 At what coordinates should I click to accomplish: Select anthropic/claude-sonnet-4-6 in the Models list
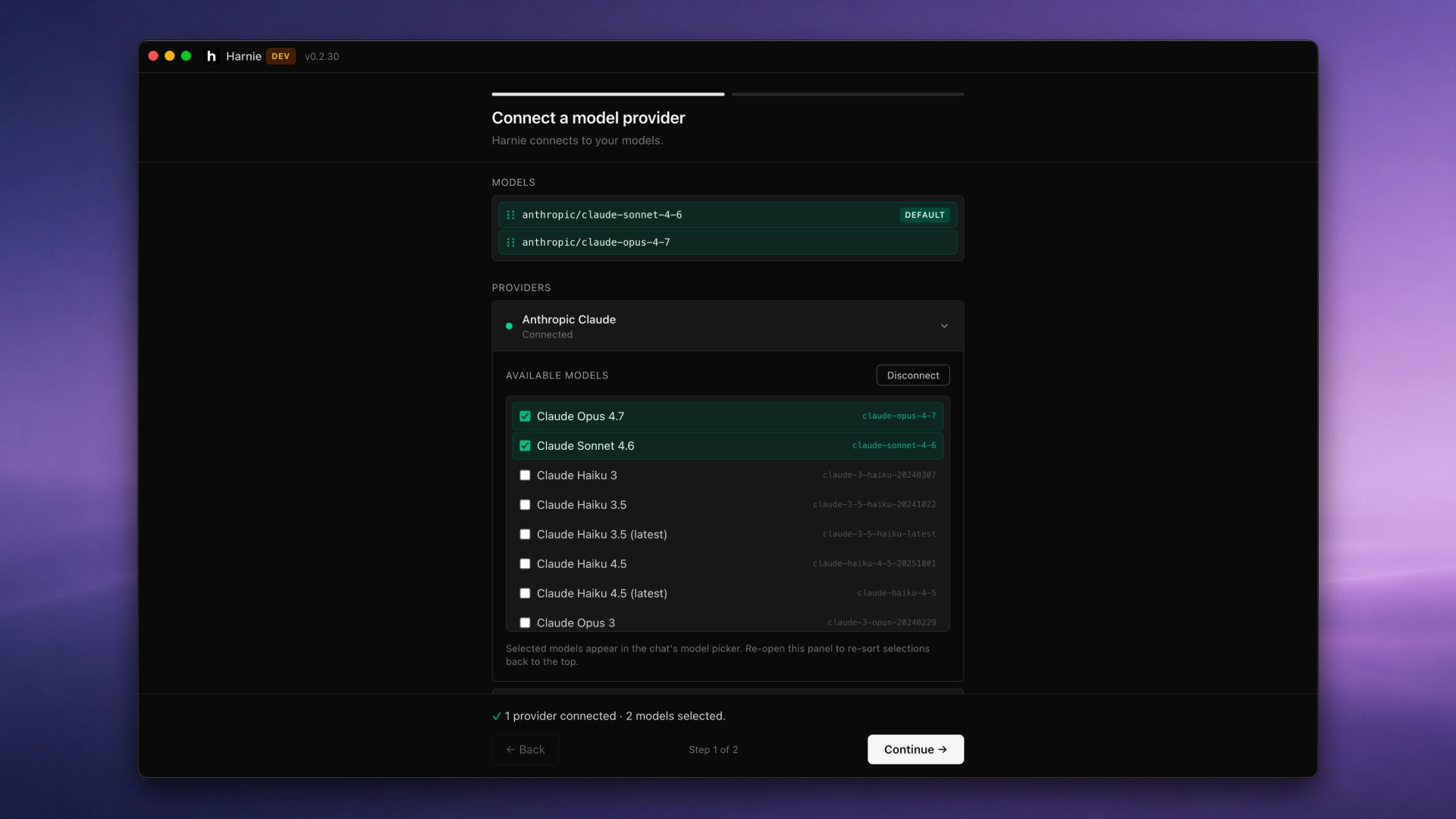click(728, 215)
